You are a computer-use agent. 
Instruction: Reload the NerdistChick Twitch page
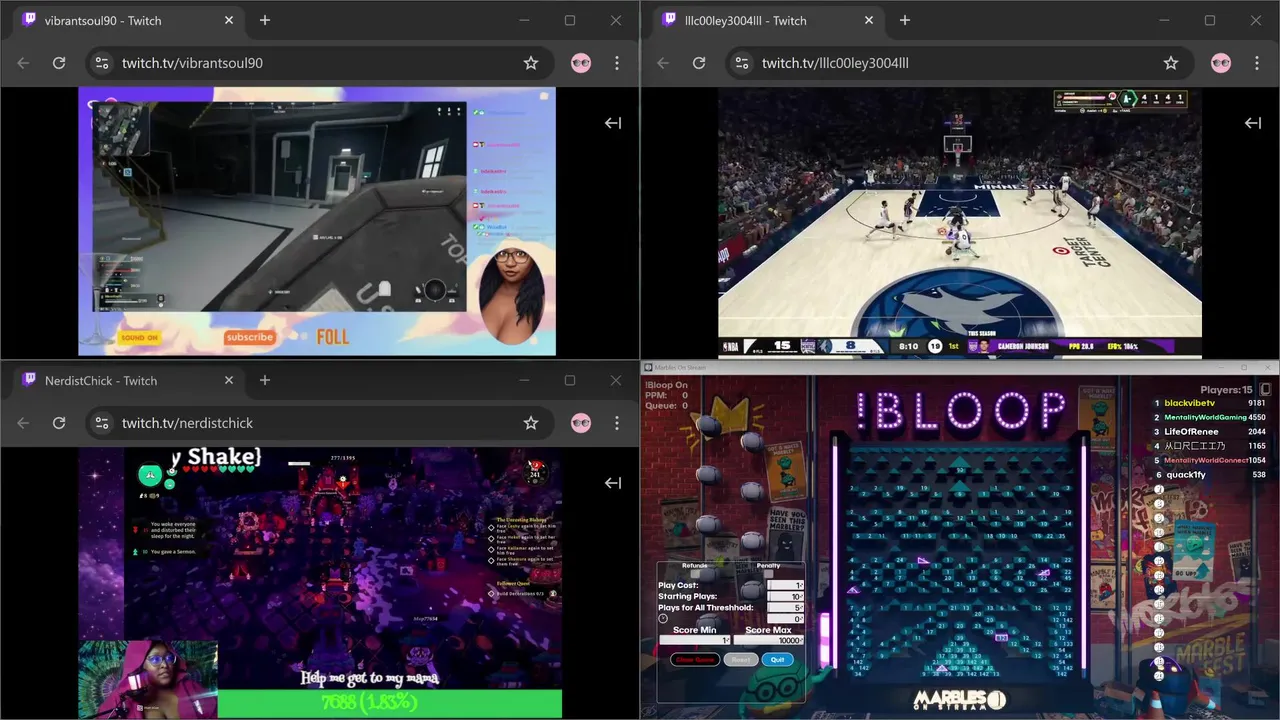(59, 423)
